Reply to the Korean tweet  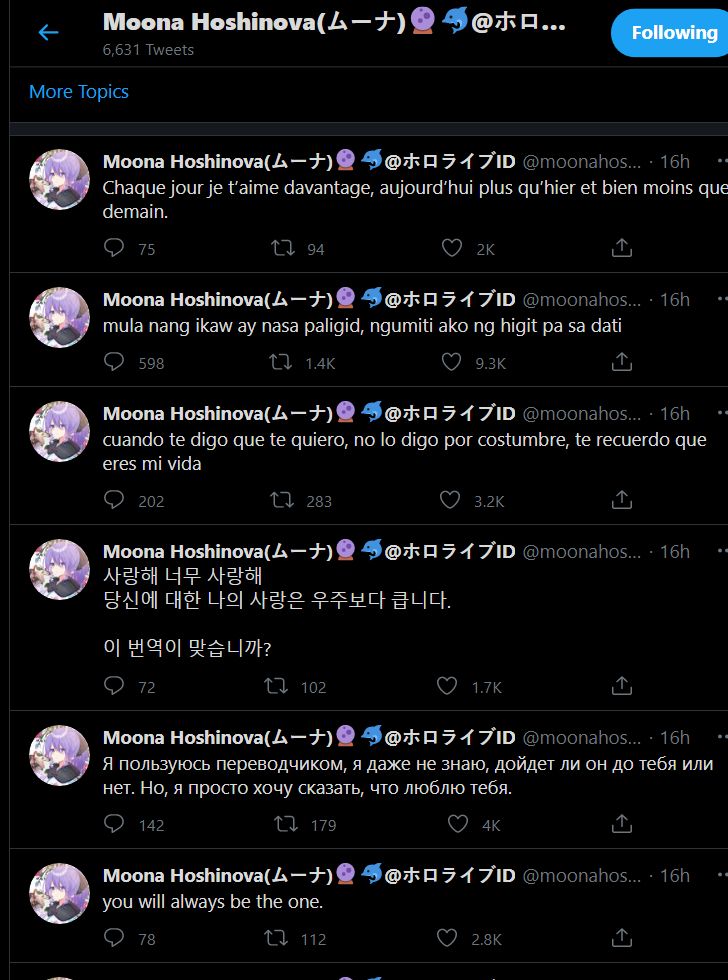click(113, 686)
